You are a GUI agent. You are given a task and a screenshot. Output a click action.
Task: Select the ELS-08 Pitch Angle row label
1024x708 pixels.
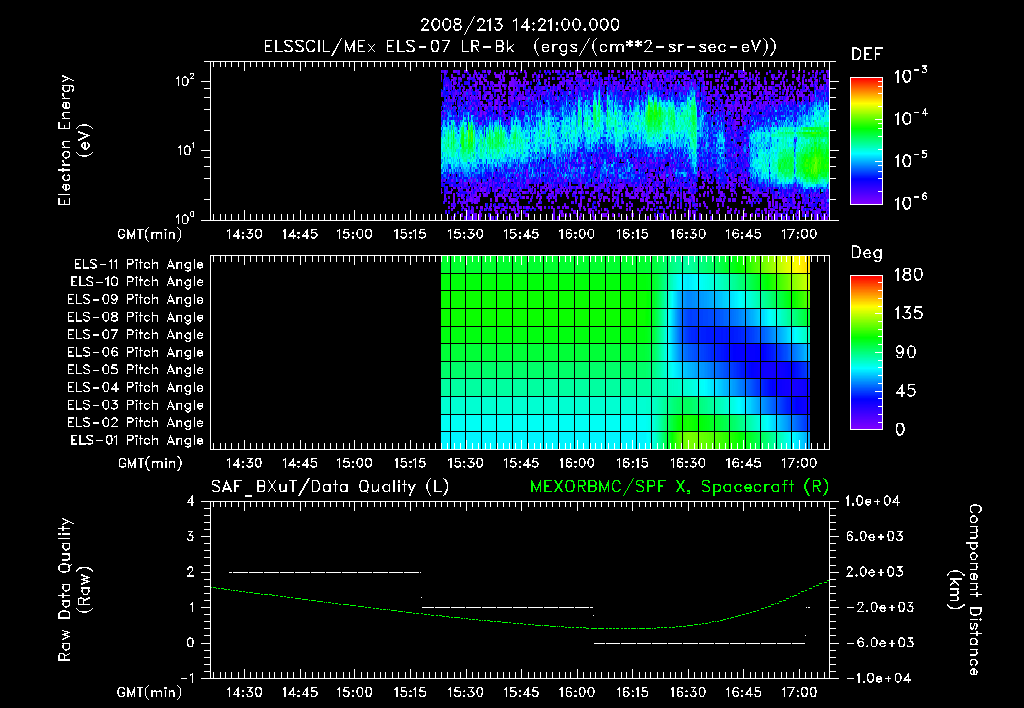136,317
